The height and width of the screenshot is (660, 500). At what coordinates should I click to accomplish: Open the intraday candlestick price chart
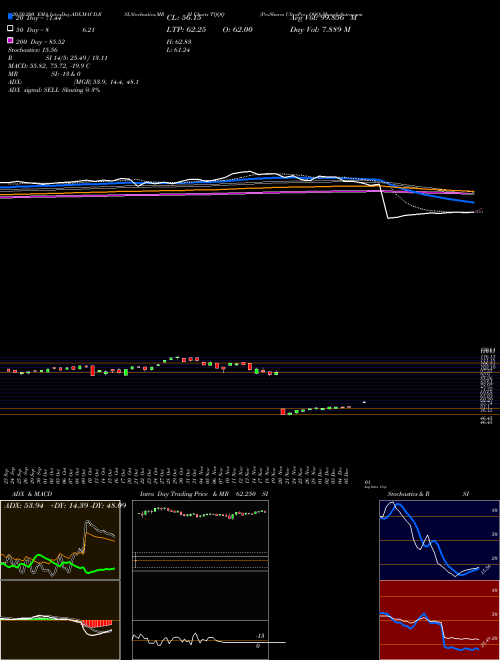(200, 535)
